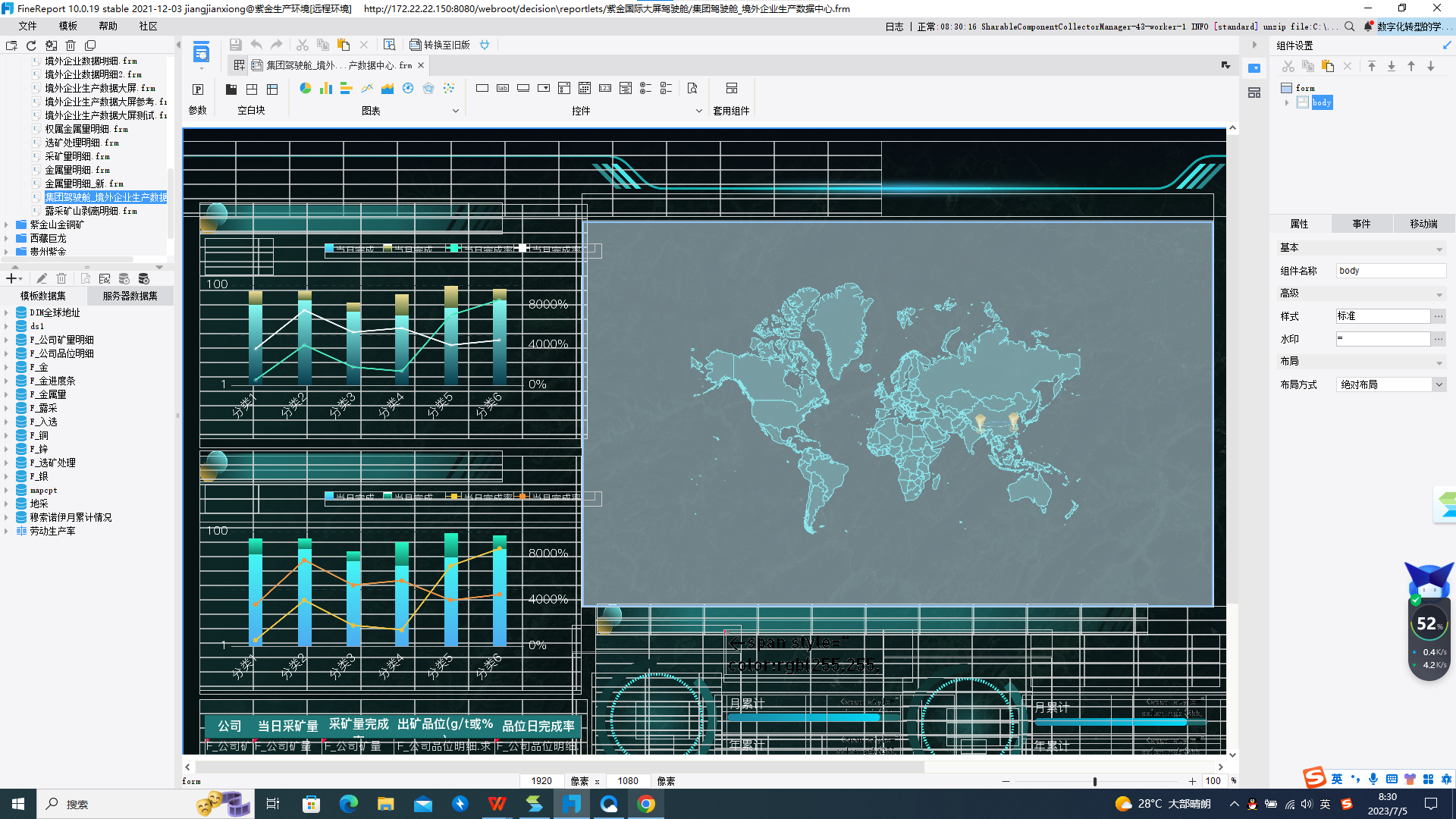This screenshot has width=1456, height=819.
Task: Select the solid black blank block icon
Action: tap(231, 89)
